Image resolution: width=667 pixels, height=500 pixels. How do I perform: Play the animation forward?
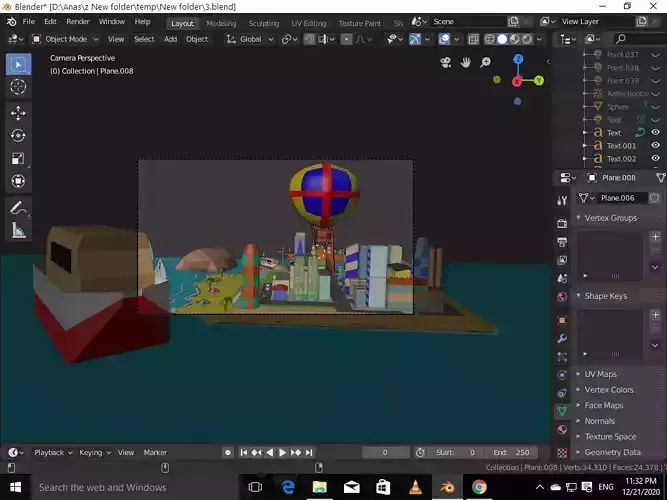282,452
